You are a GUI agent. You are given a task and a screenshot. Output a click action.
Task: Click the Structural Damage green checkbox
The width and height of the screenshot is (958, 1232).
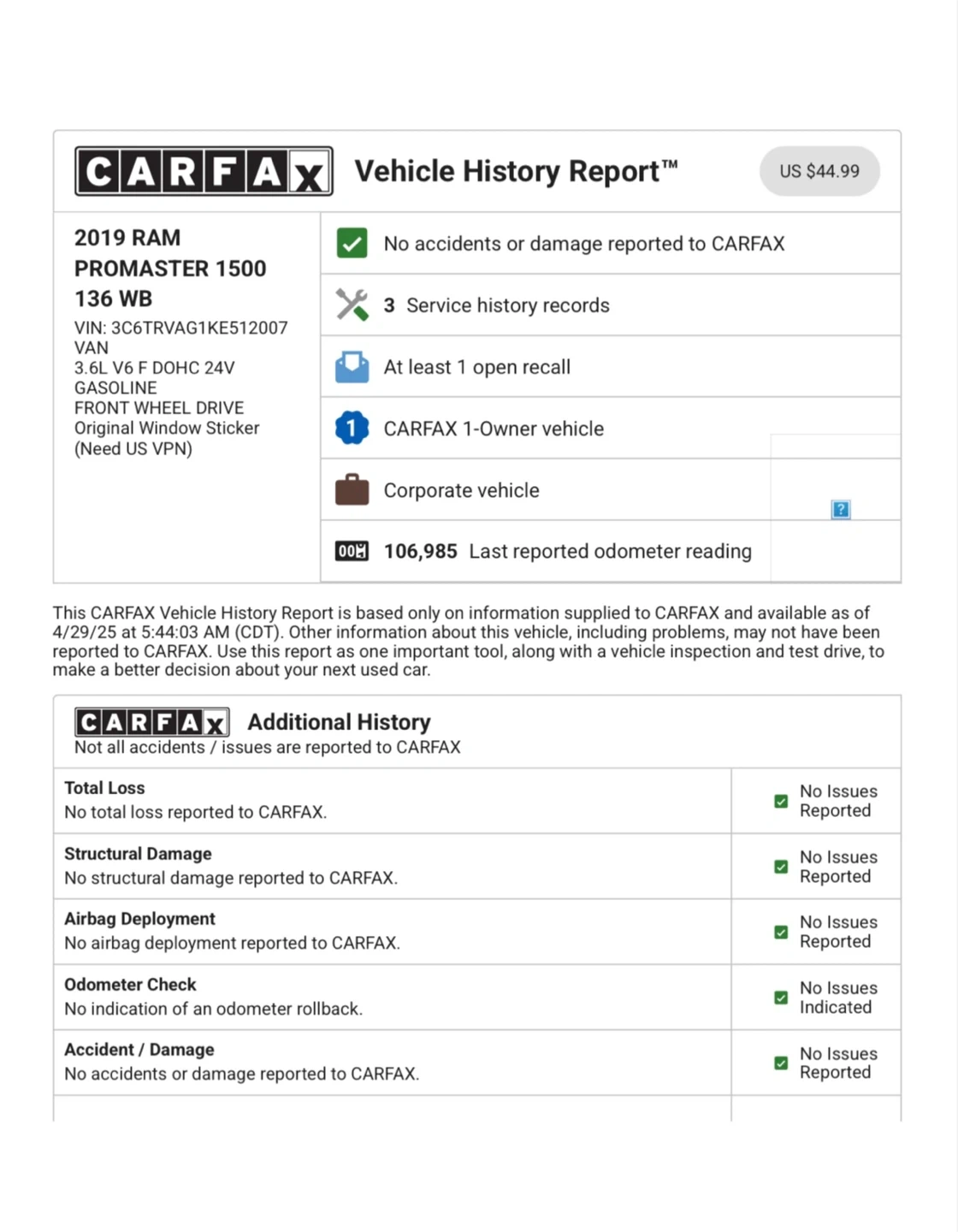click(781, 867)
